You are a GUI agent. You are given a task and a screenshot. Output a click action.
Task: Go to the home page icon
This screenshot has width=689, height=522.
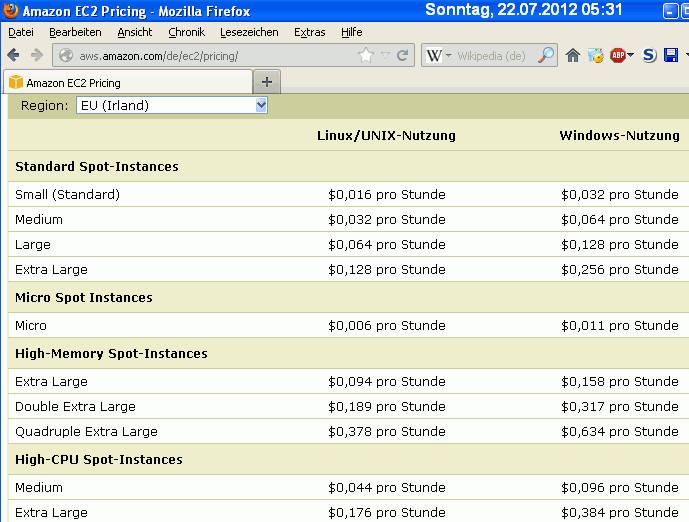point(573,56)
